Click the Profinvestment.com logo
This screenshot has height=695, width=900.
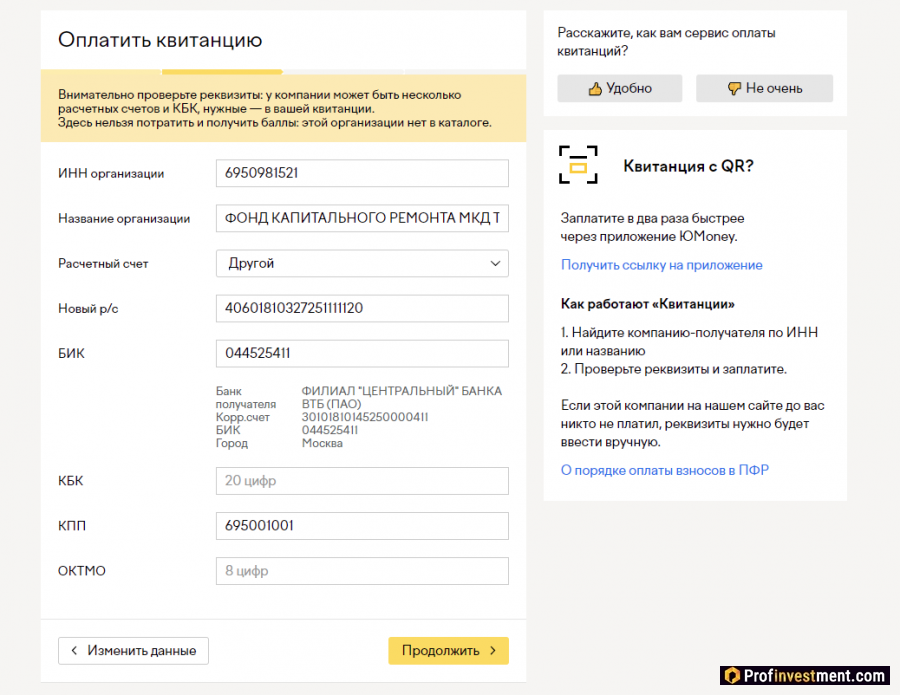(x=803, y=675)
